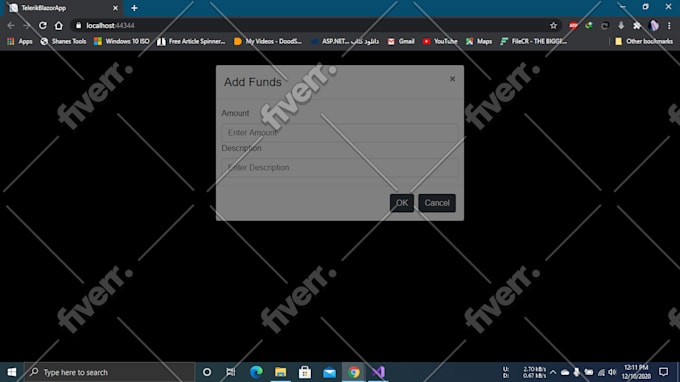Dismiss dialog using Cancel button

pos(437,203)
